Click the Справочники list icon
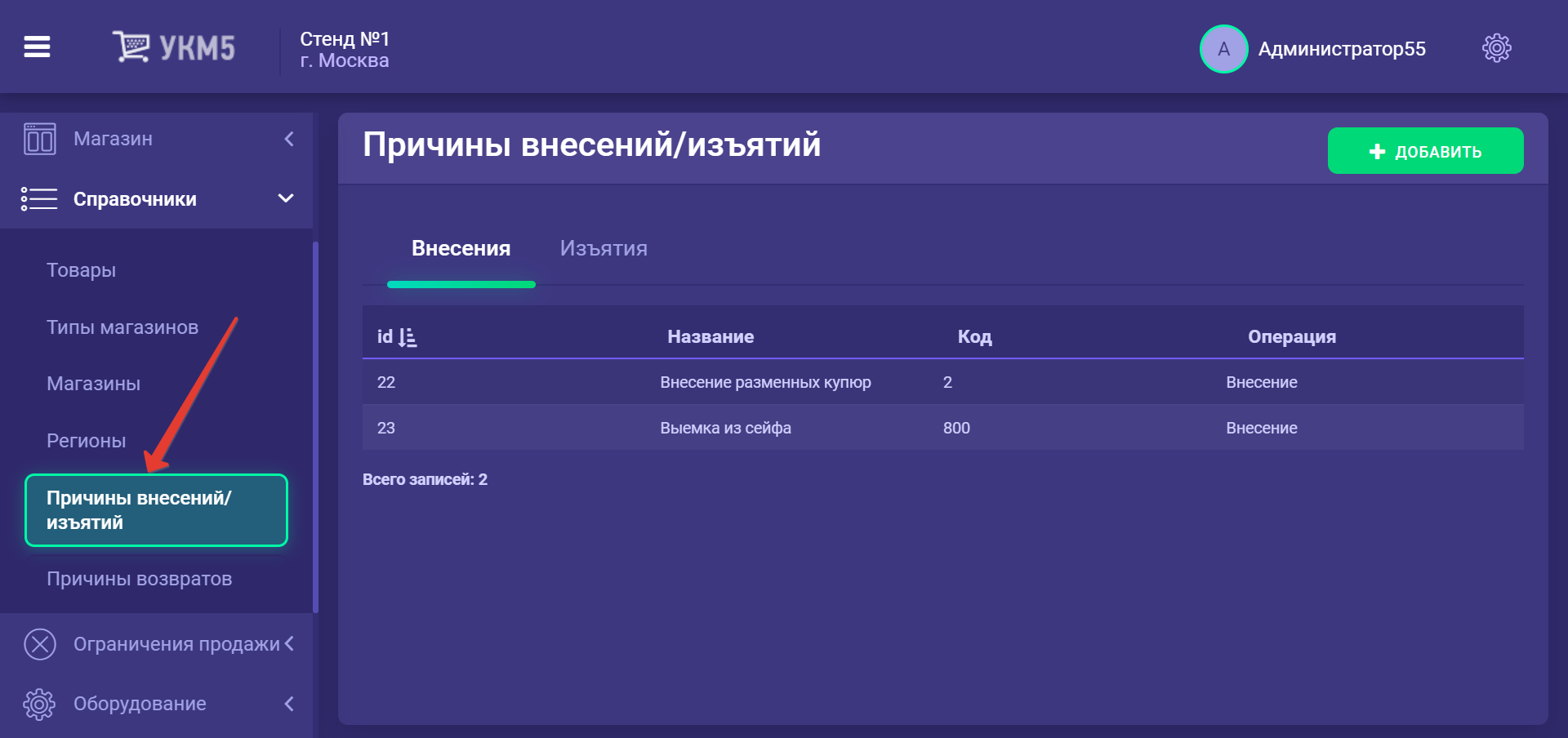Viewport: 1568px width, 738px height. tap(39, 199)
